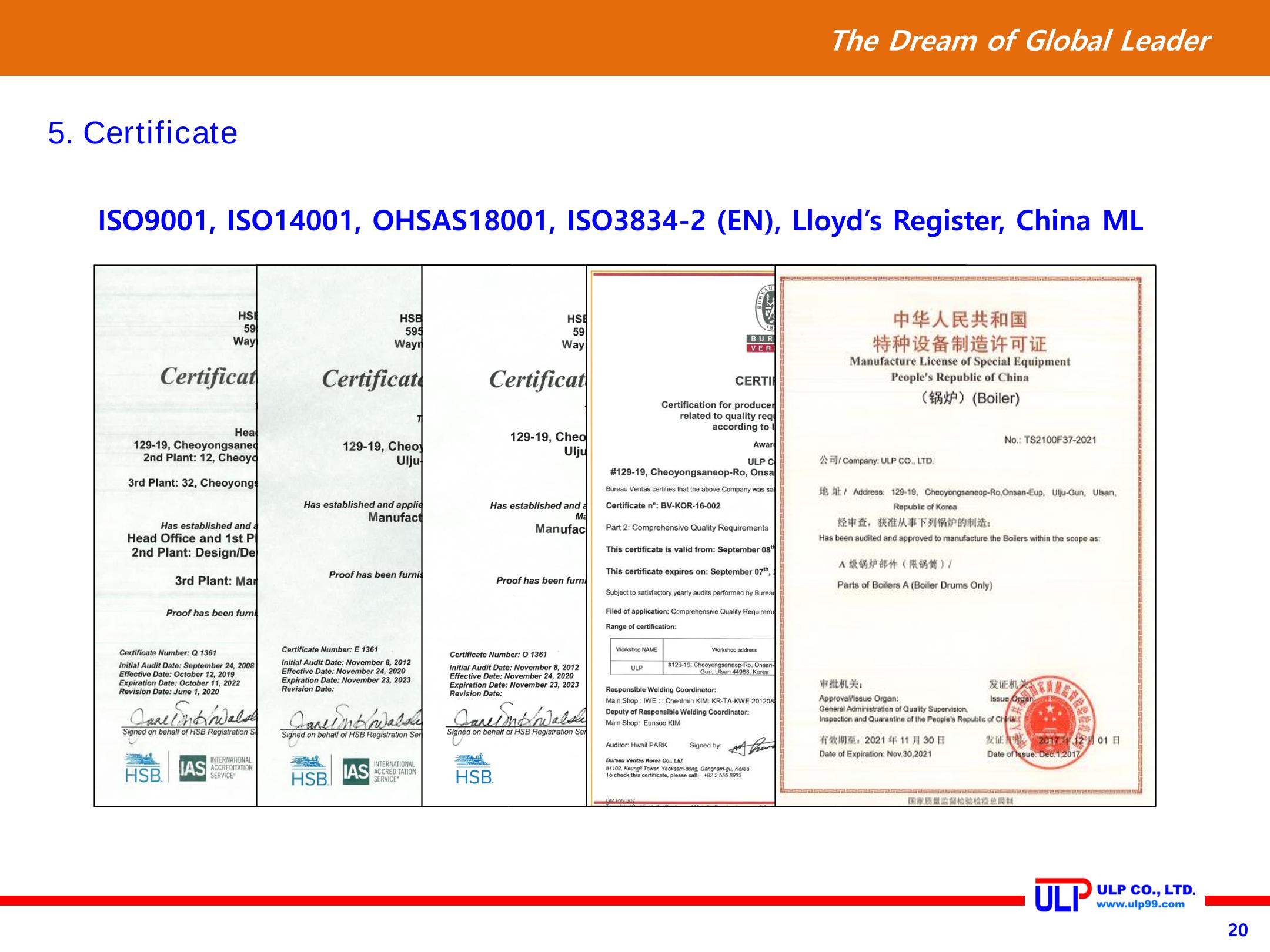
Task: Select '3rd Plant: 32, Cheoyongs' address line
Action: [x=193, y=483]
